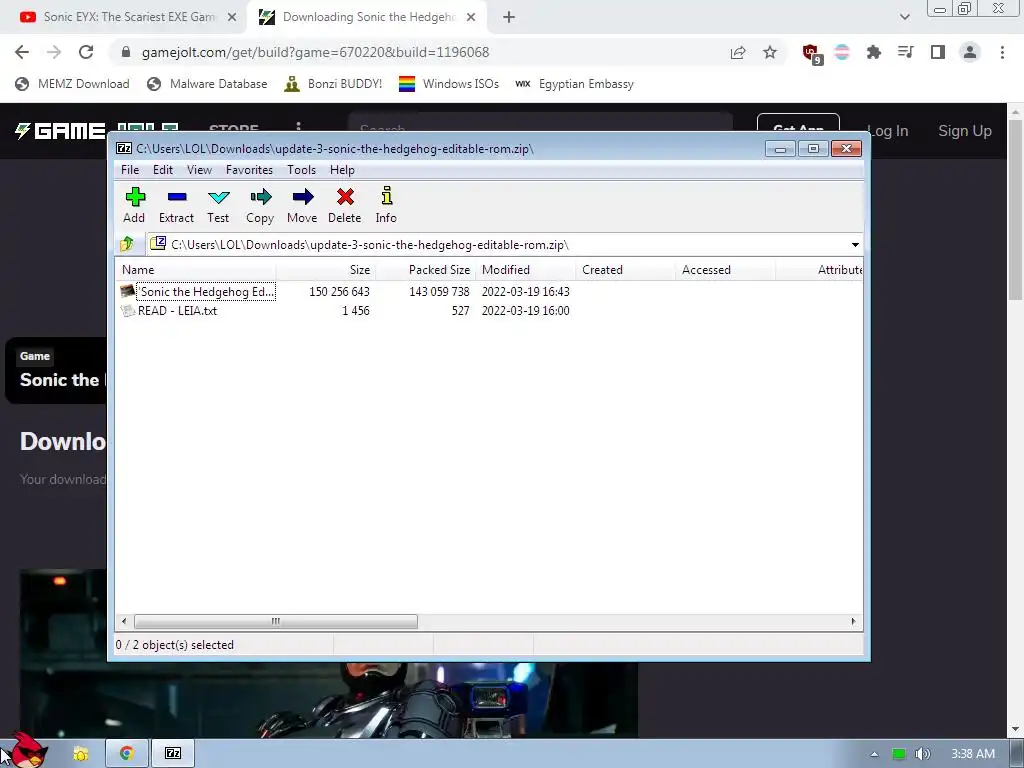Click the 7-Zip path input field
This screenshot has width=1024, height=768.
click(503, 245)
